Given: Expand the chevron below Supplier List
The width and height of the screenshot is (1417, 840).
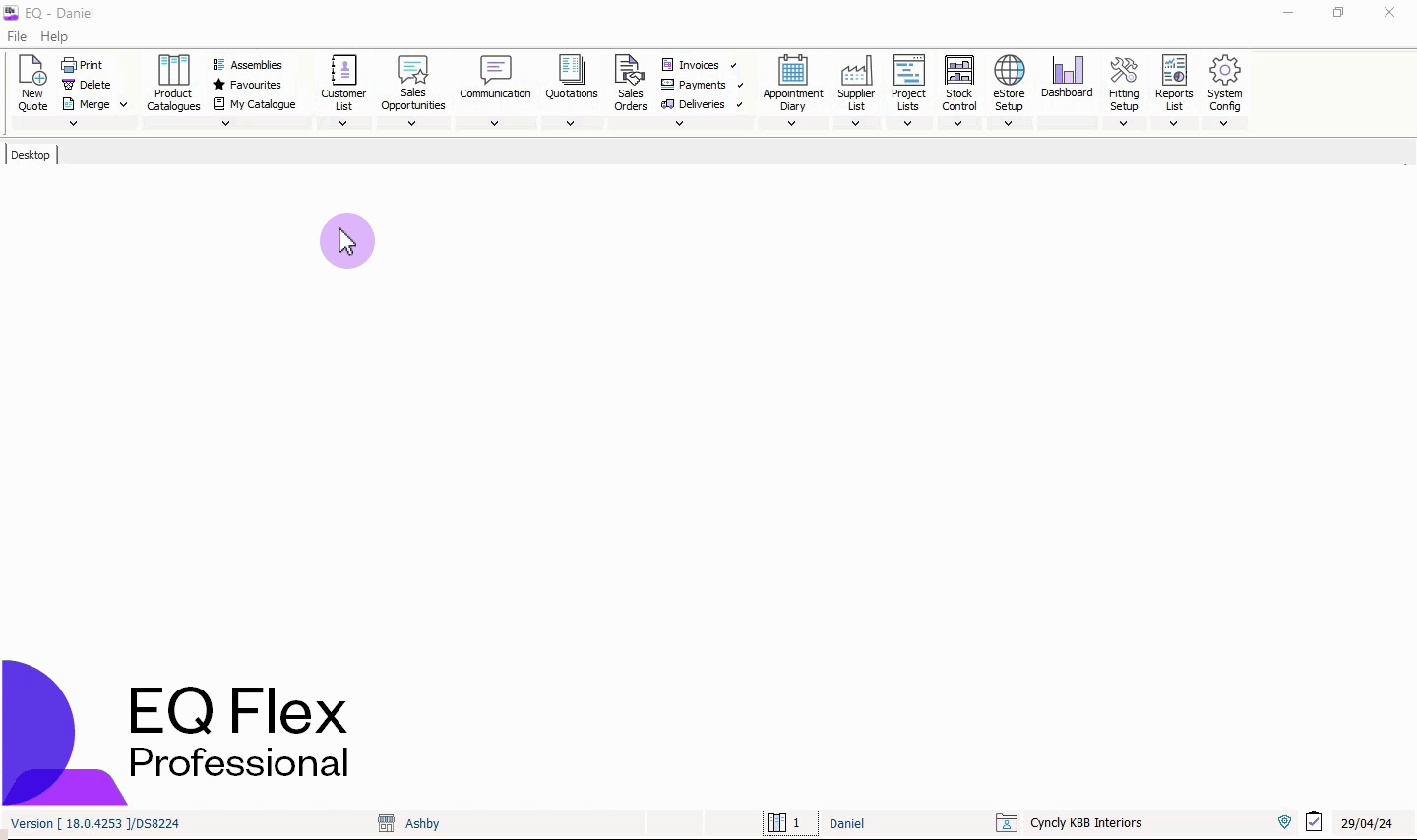Looking at the screenshot, I should [856, 123].
